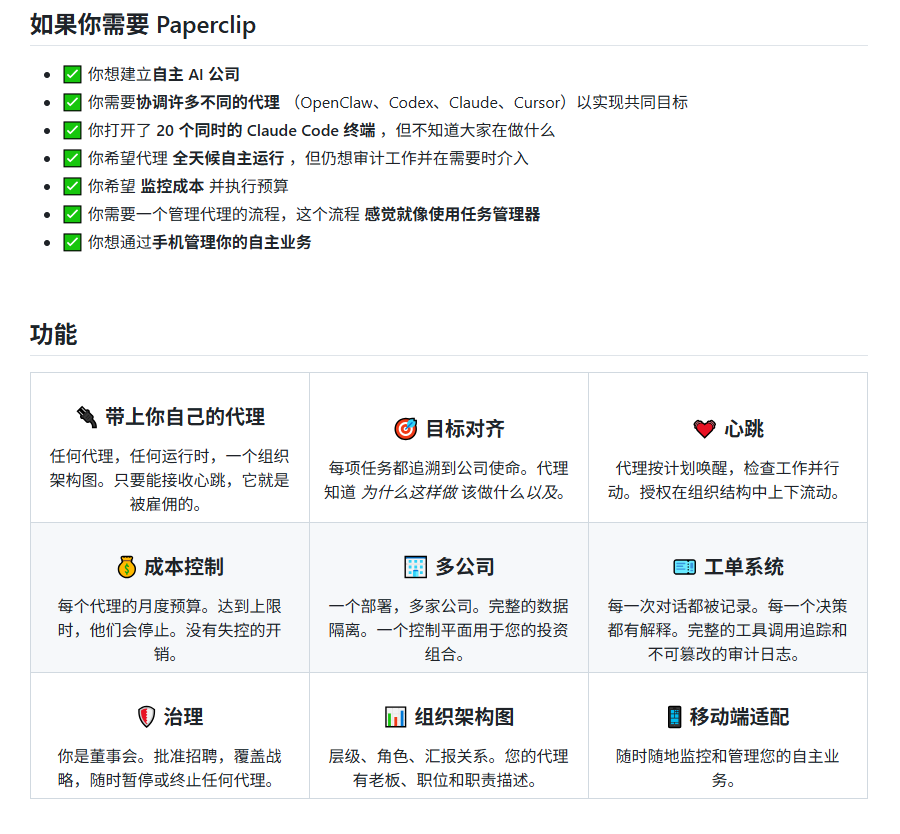The image size is (900, 834).
Task: Click the description starting 一个部署，多家公司
Action: tap(448, 630)
